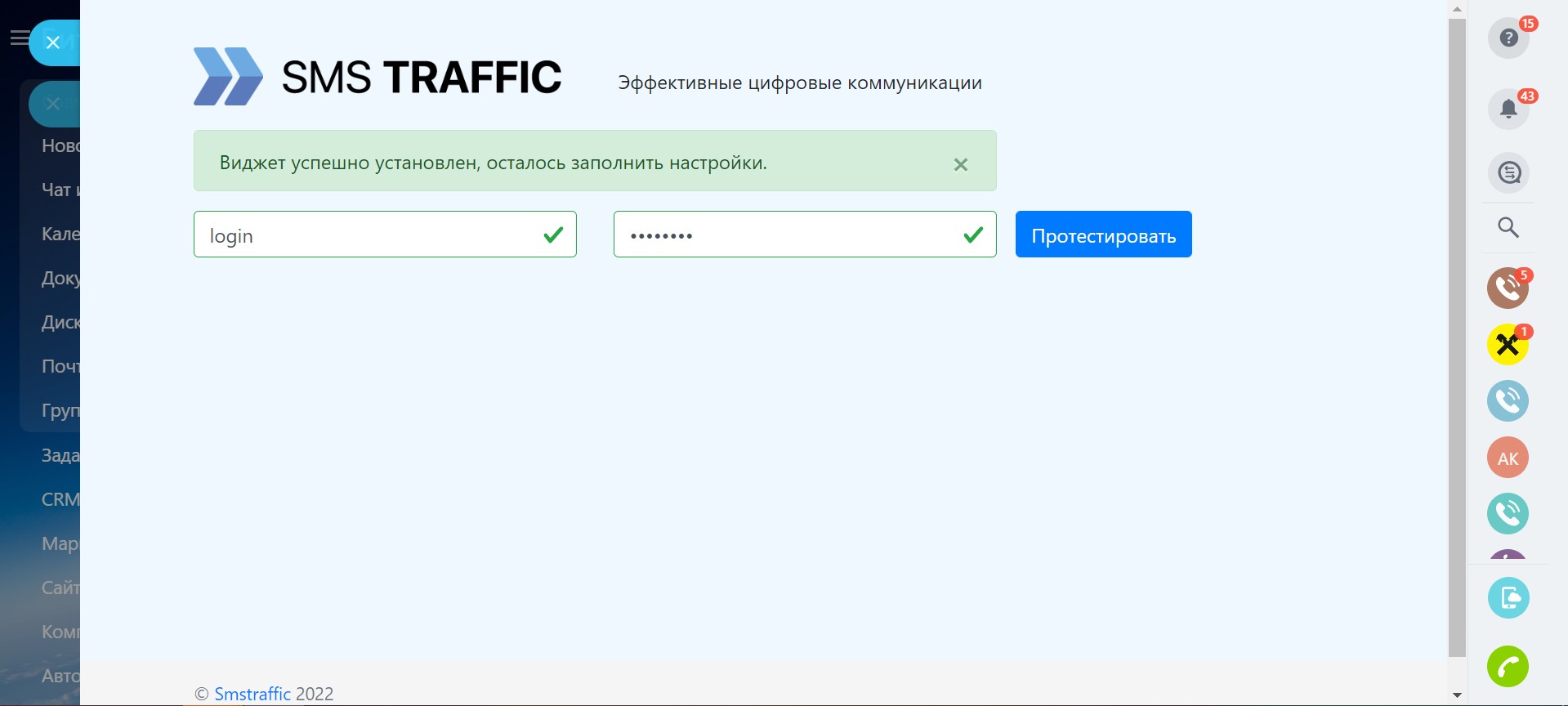This screenshot has height=706, width=1568.
Task: Open the Smstraffic footer link
Action: pos(252,694)
